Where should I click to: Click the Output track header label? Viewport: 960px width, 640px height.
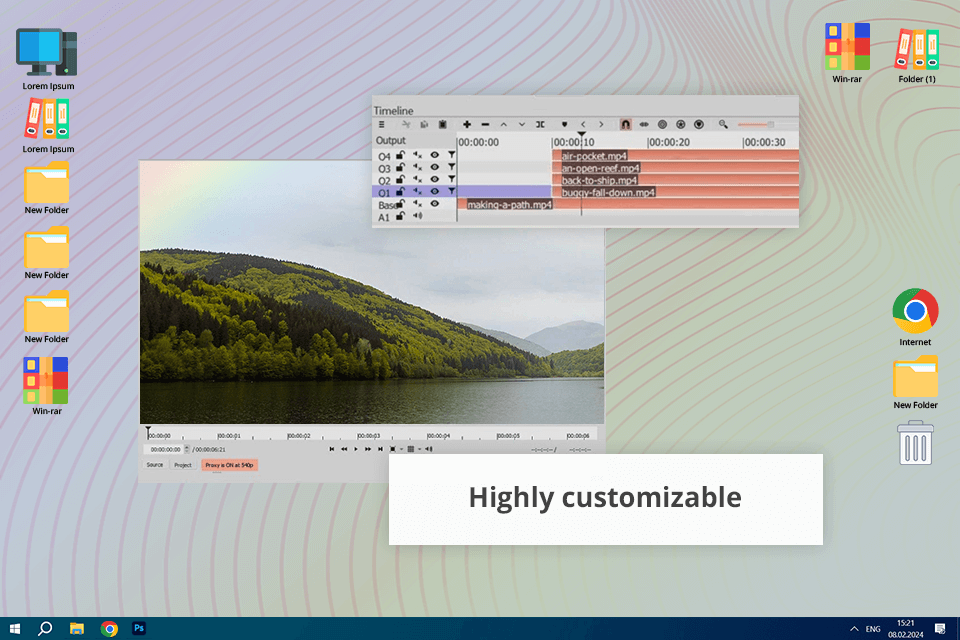click(x=391, y=140)
